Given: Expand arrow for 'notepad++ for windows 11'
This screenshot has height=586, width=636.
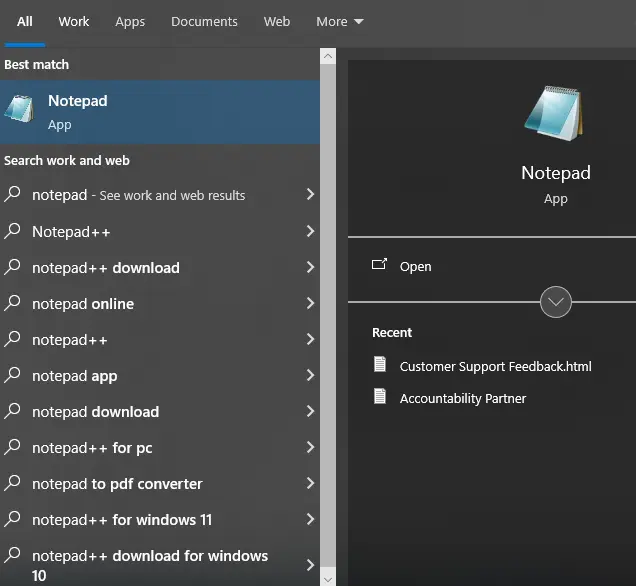Looking at the screenshot, I should click(310, 519).
